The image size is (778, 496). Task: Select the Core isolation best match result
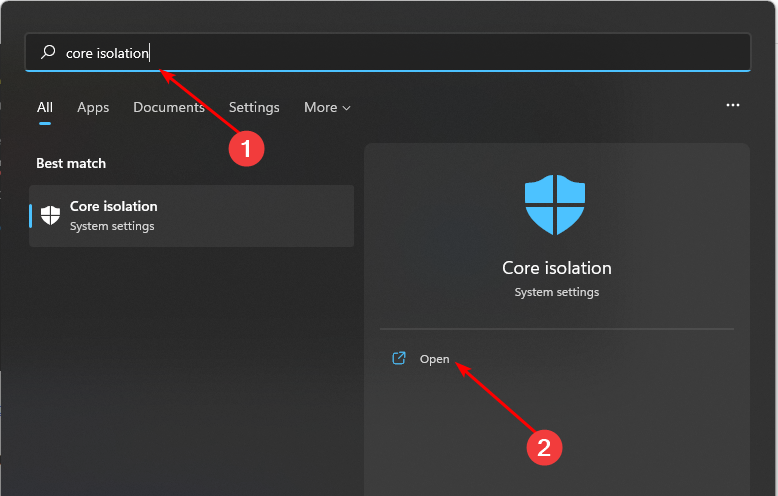192,216
